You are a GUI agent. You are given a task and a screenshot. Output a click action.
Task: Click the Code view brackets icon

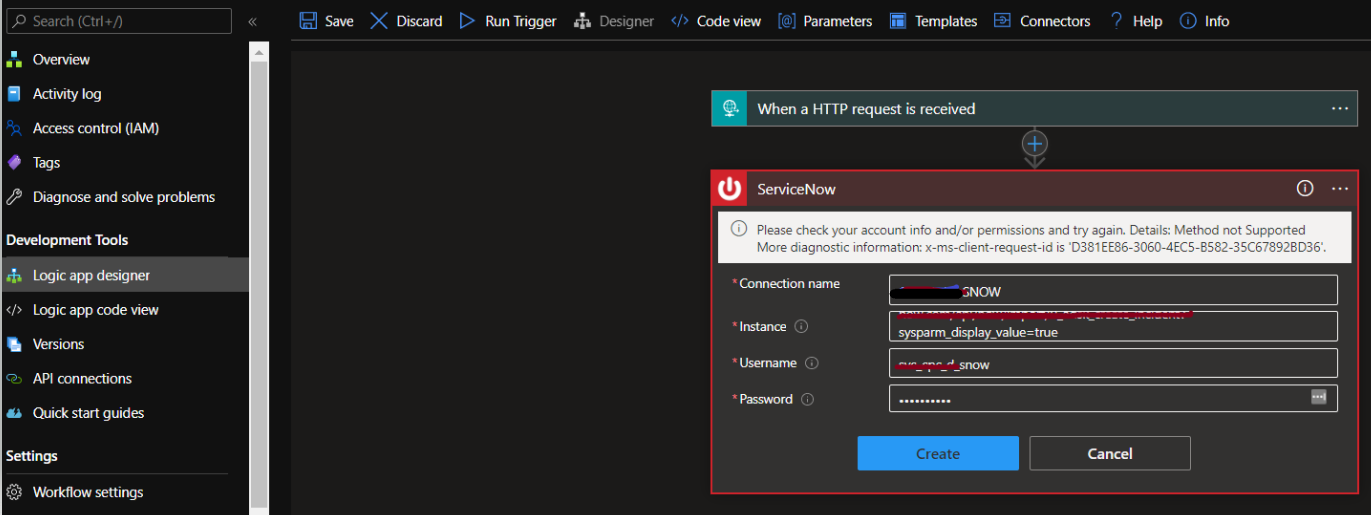click(x=679, y=21)
